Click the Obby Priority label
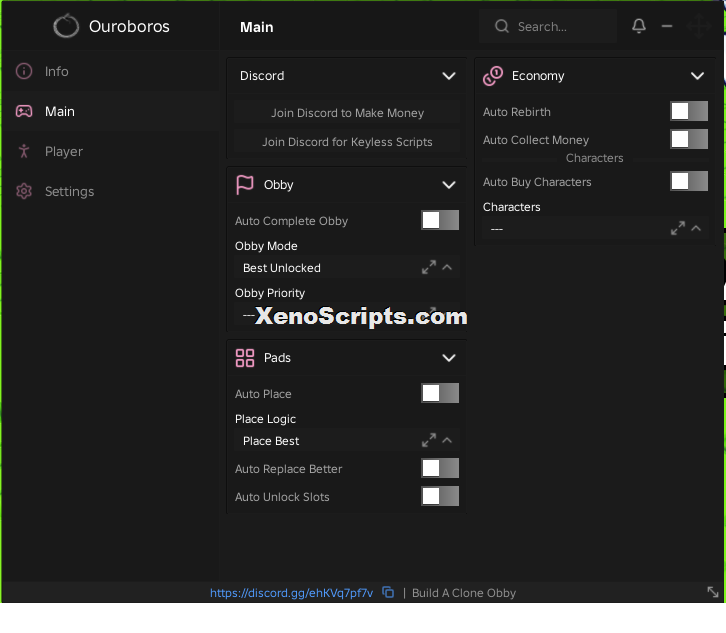This screenshot has height=633, width=726. [269, 293]
